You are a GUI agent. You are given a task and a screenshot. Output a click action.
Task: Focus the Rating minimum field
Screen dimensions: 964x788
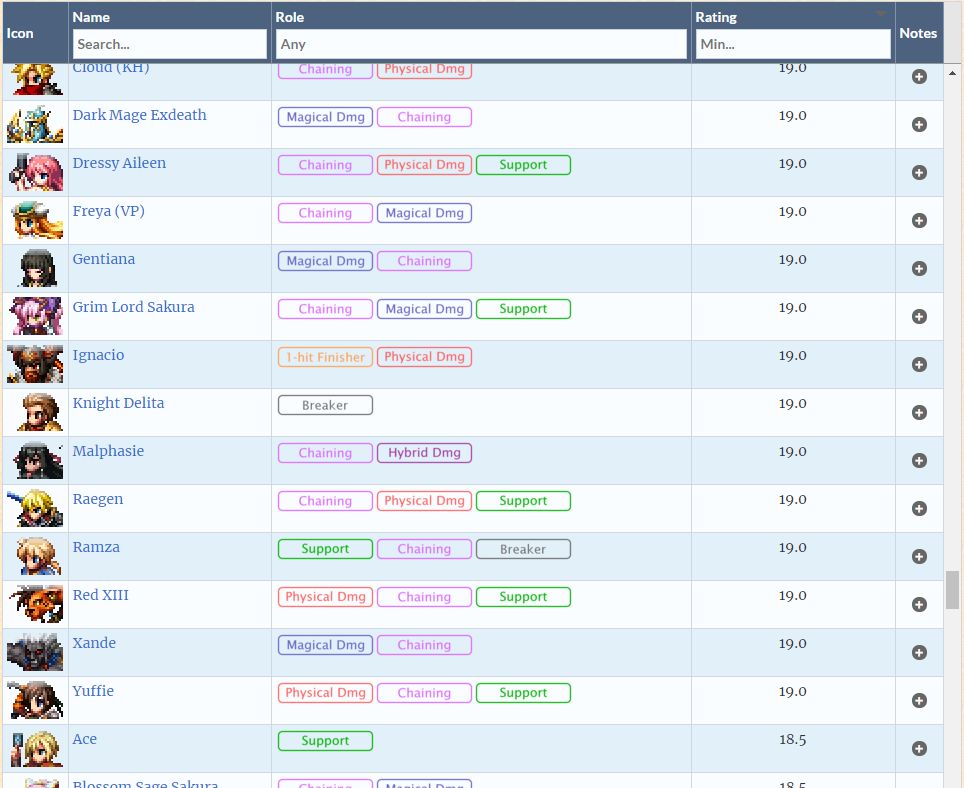[x=793, y=44]
